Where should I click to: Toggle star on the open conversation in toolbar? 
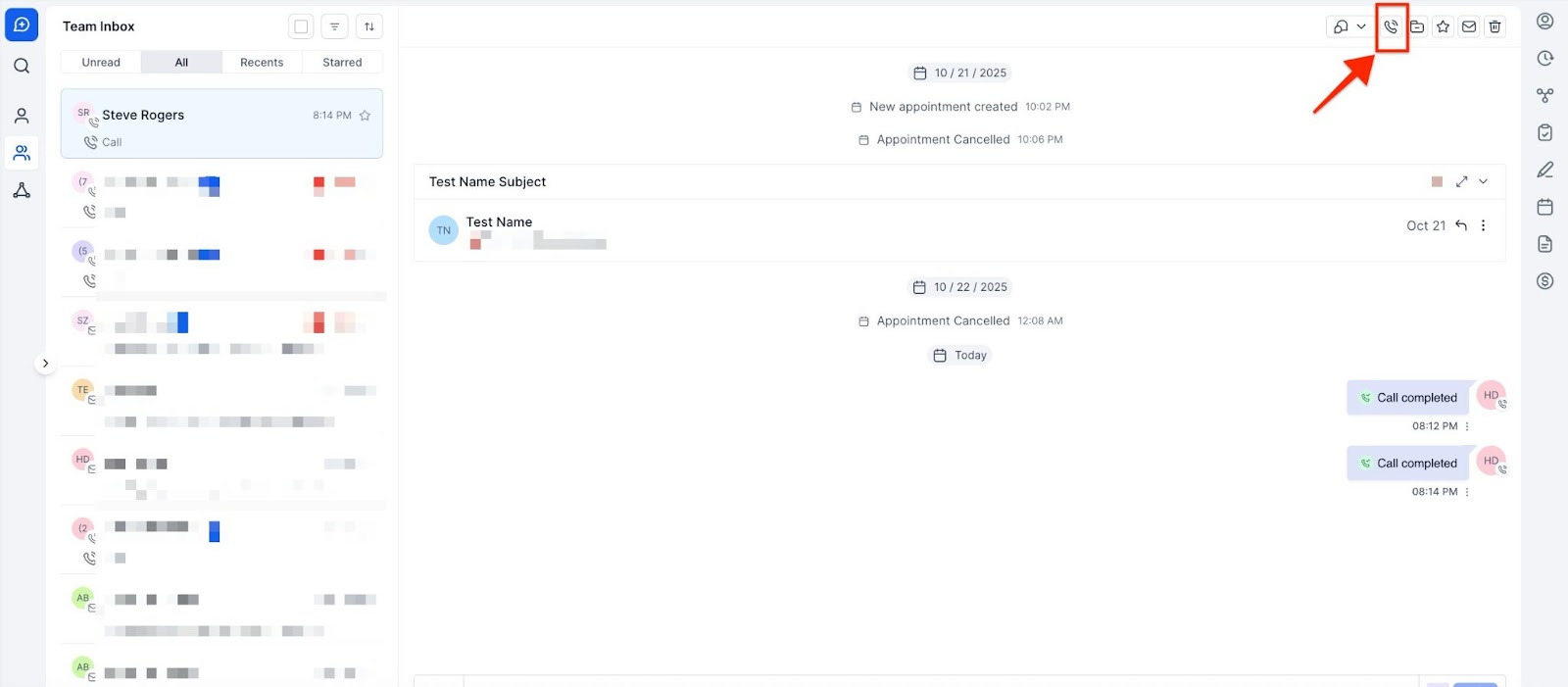coord(1444,26)
